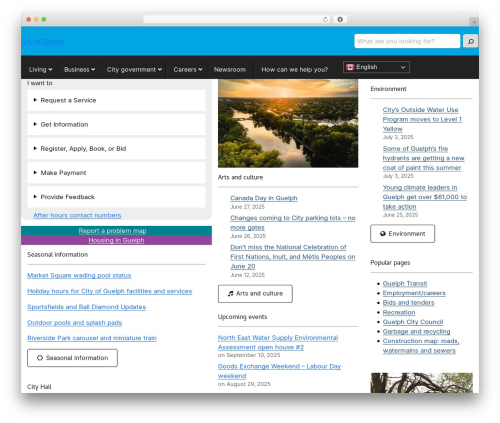Image resolution: width=500 pixels, height=423 pixels.
Task: Click the Environment button
Action: [402, 234]
